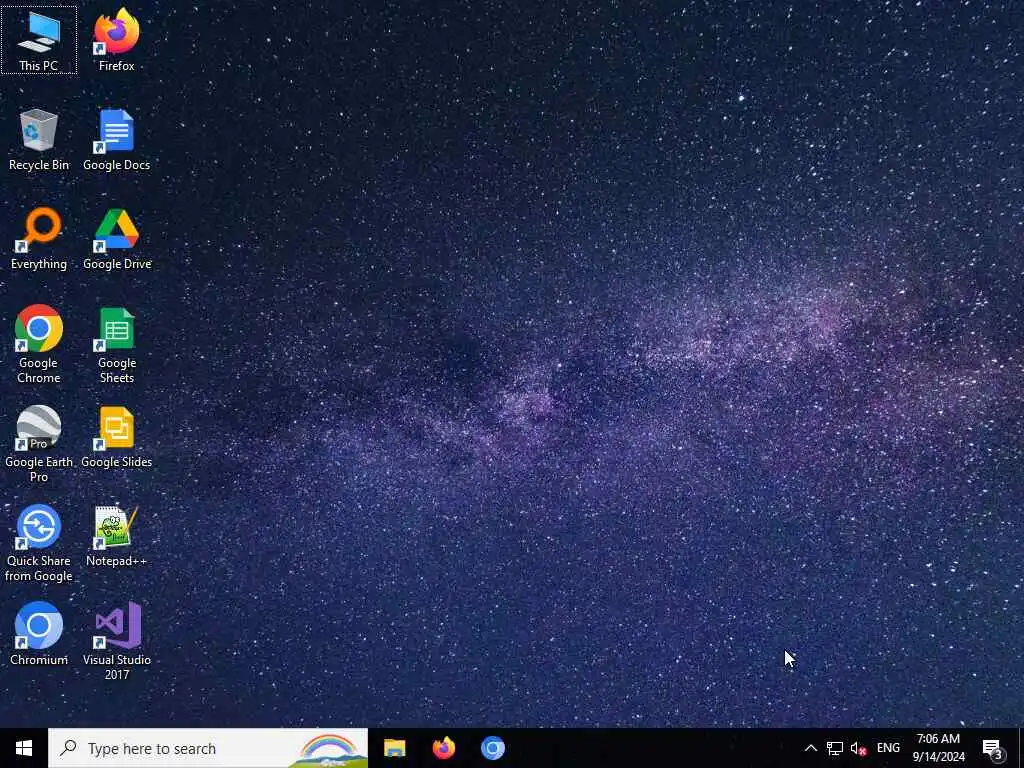Click the rainbow search highlight image
Image resolution: width=1024 pixels, height=768 pixels.
pyautogui.click(x=328, y=750)
